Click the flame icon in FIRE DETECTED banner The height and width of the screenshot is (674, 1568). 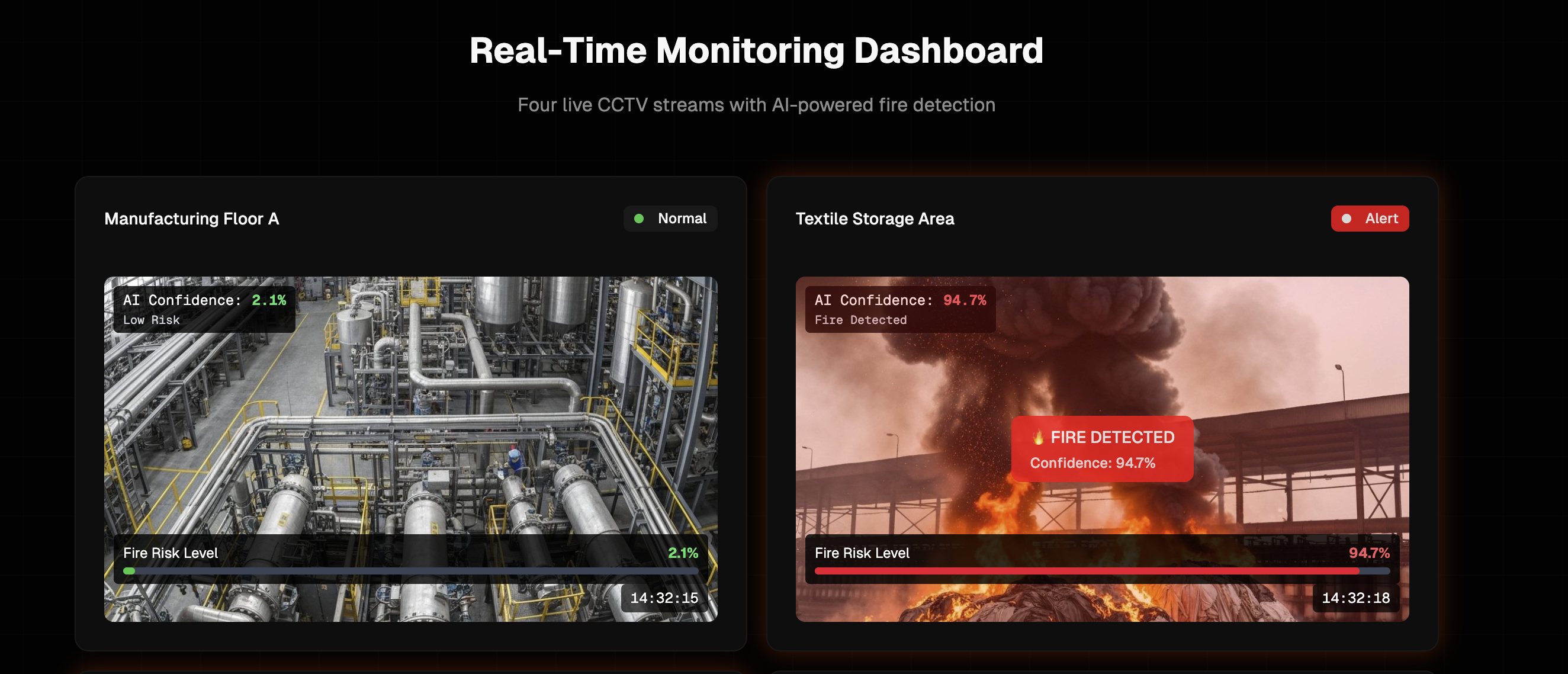(1039, 437)
